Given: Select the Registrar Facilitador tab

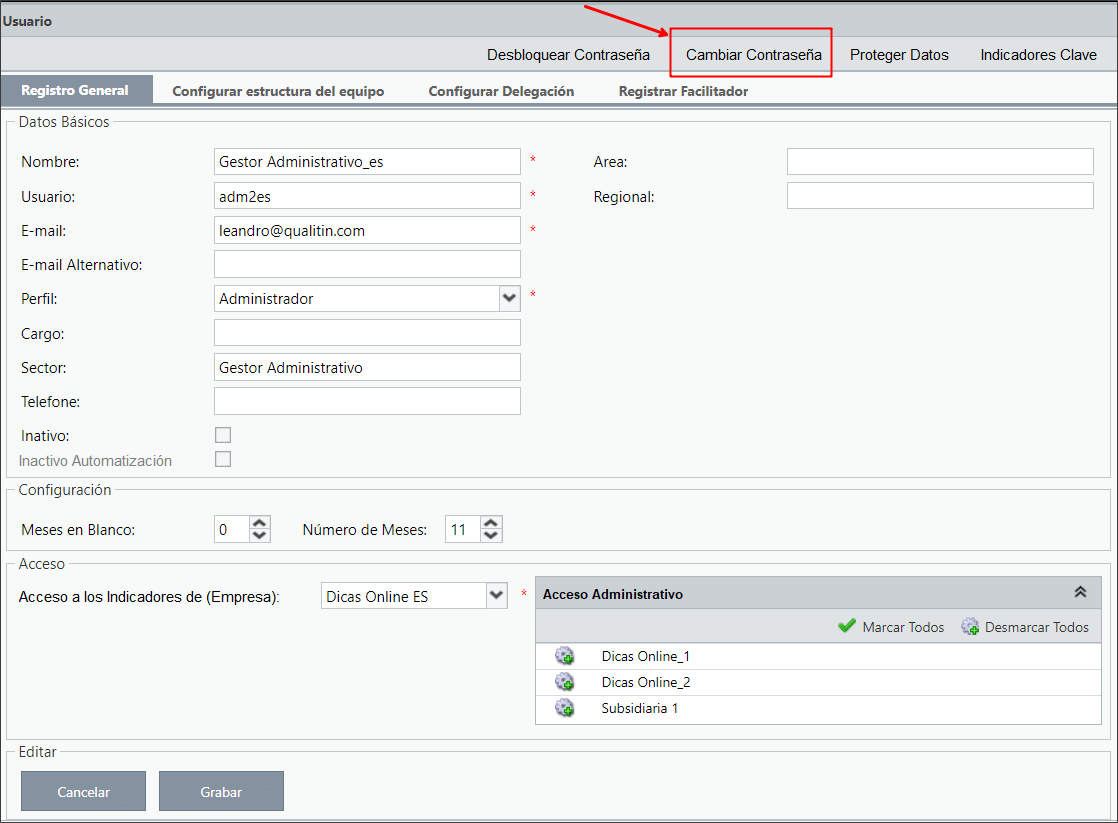Looking at the screenshot, I should (x=683, y=91).
